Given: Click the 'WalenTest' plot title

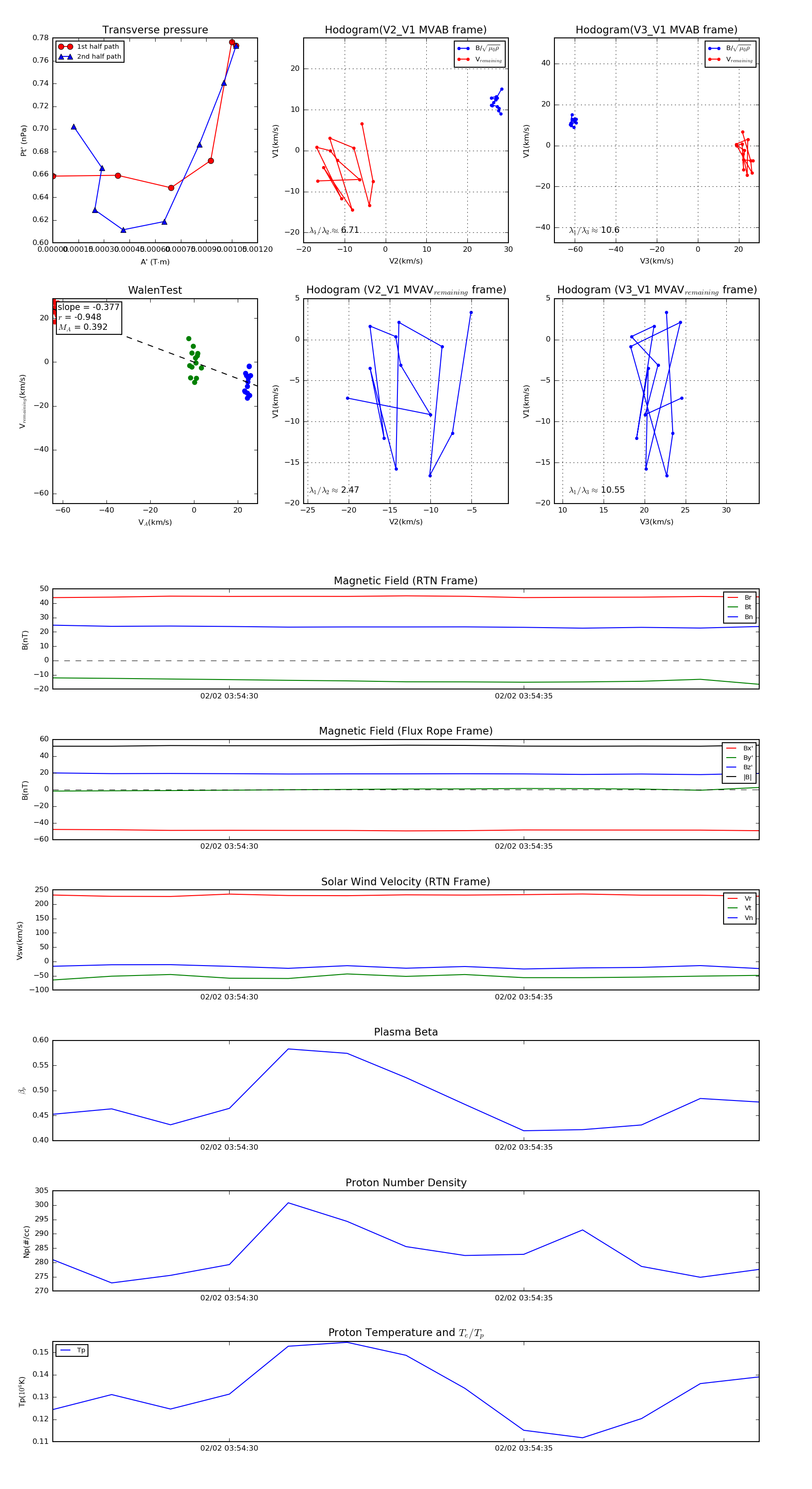Looking at the screenshot, I should tap(155, 290).
